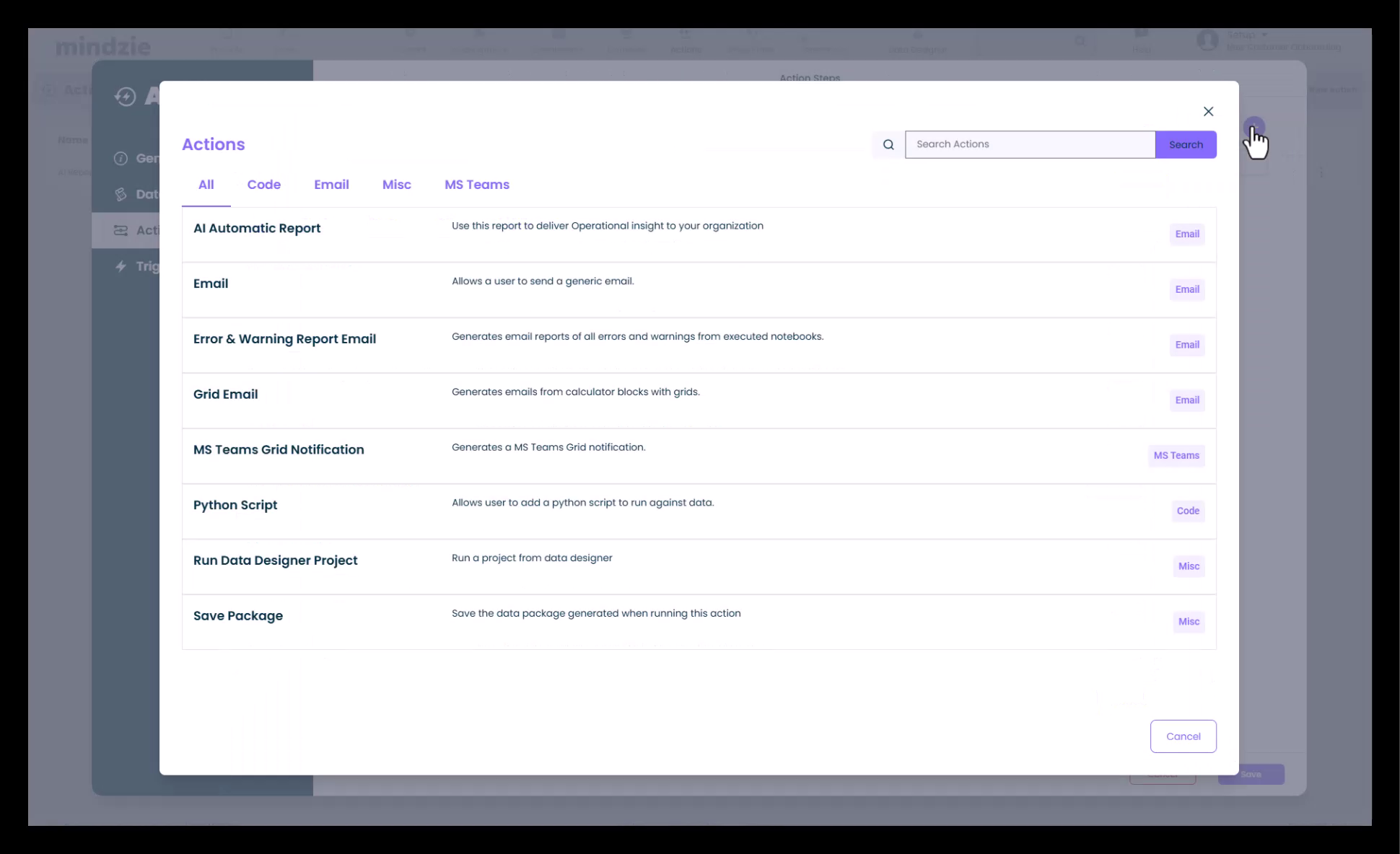
Task: Select the Save Package action
Action: pyautogui.click(x=238, y=616)
